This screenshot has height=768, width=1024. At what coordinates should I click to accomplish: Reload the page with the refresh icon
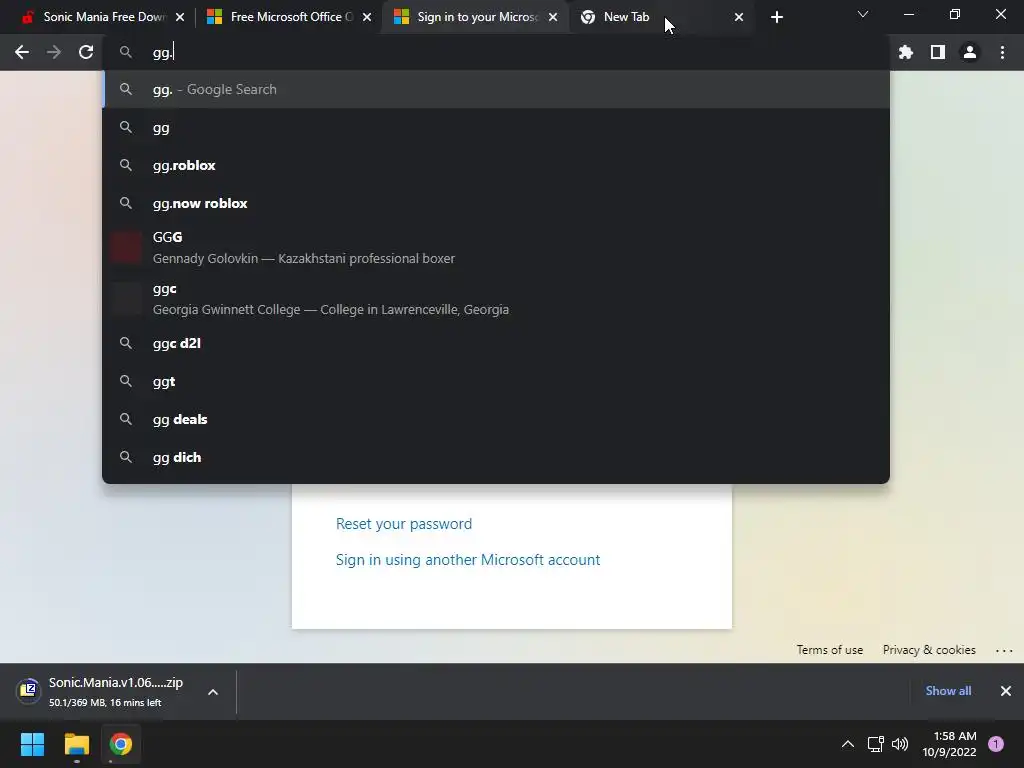coord(86,52)
